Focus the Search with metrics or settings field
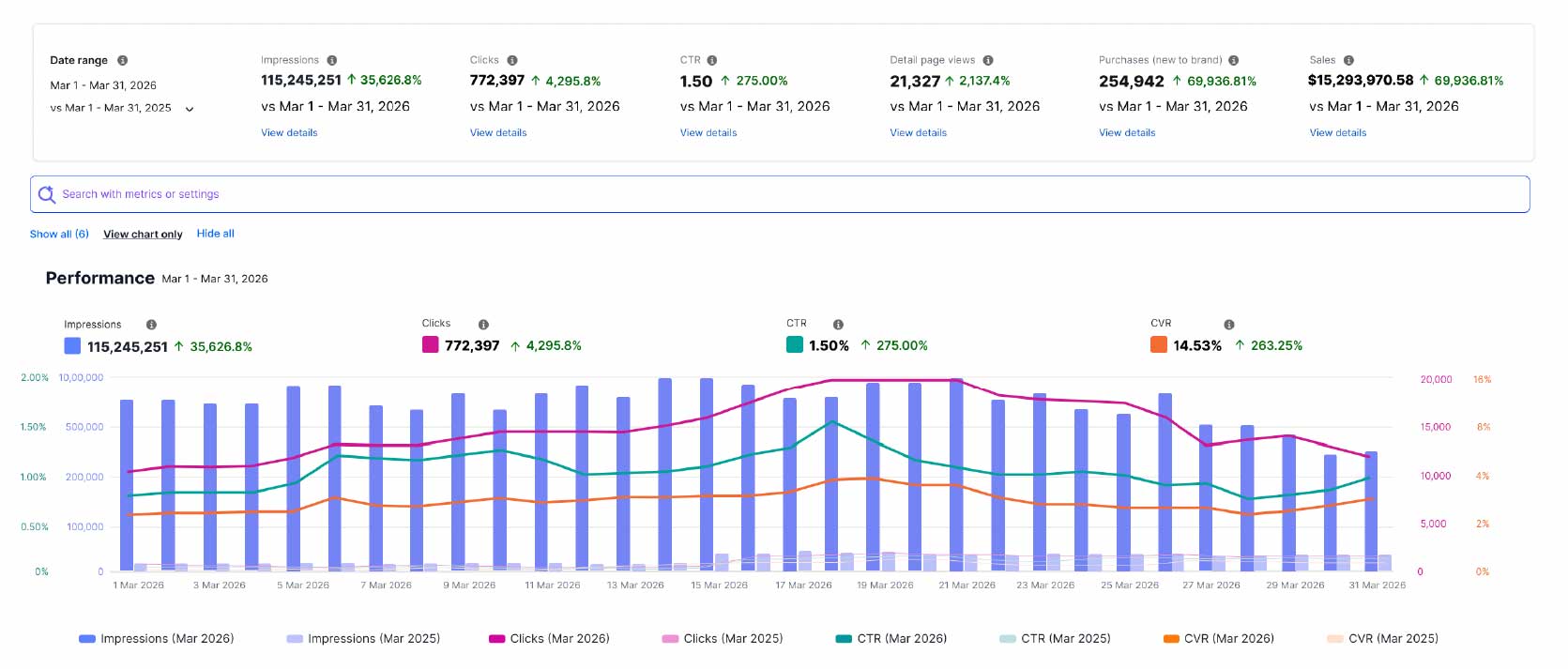The height and width of the screenshot is (669, 1568). [780, 194]
